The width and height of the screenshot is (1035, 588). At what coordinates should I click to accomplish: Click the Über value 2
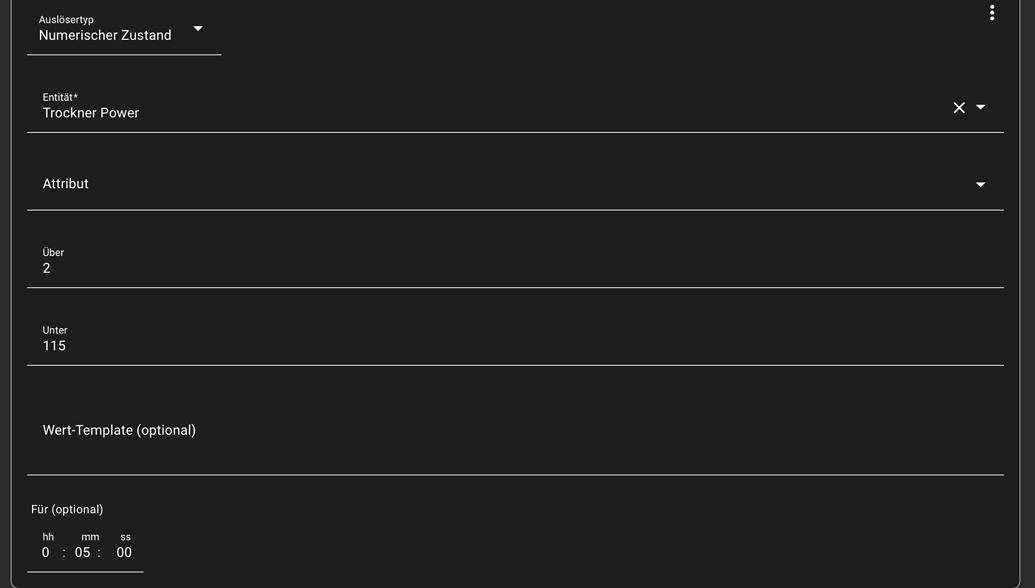pos(47,269)
